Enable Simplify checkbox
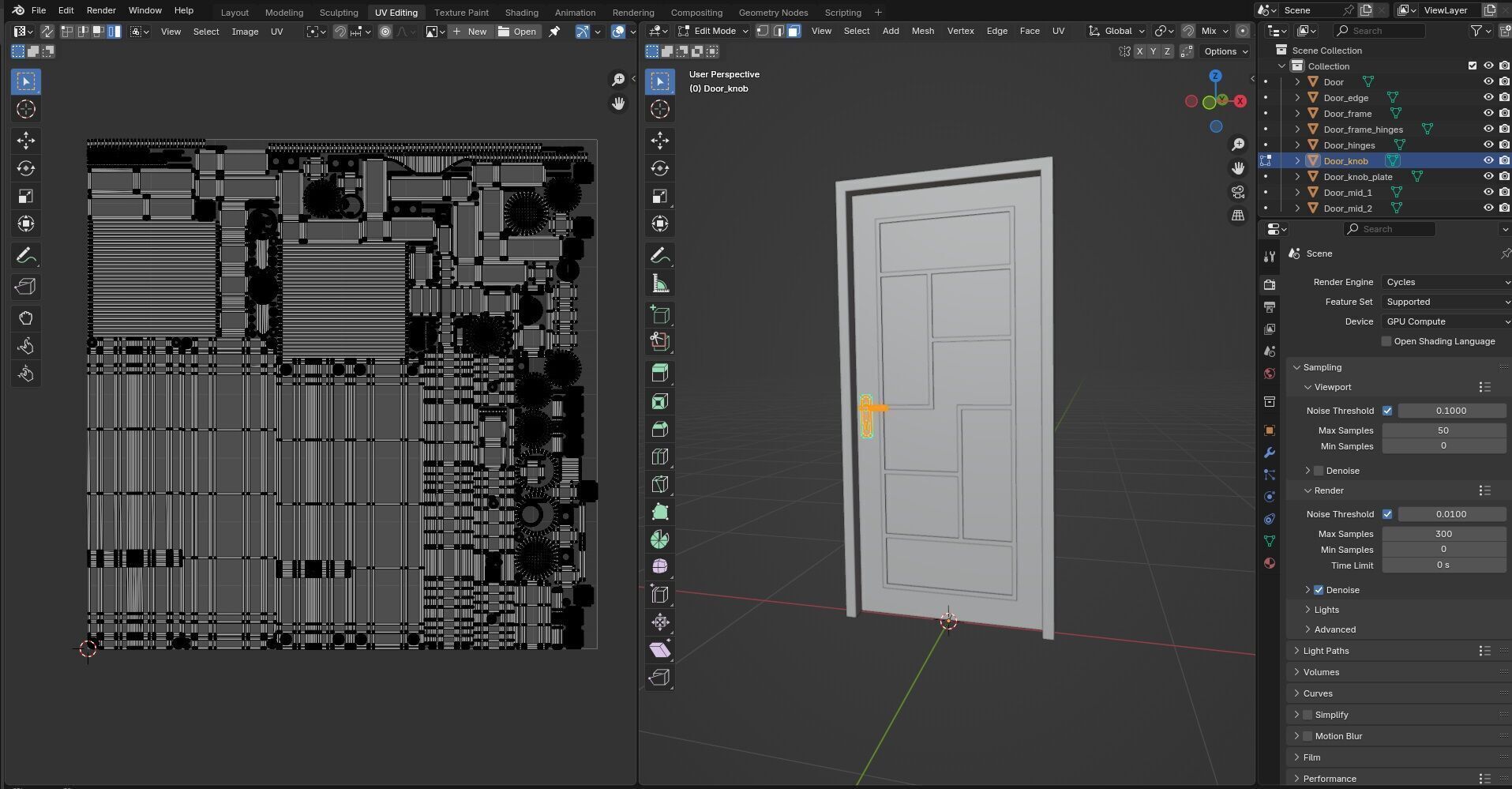This screenshot has height=789, width=1512. [x=1308, y=715]
